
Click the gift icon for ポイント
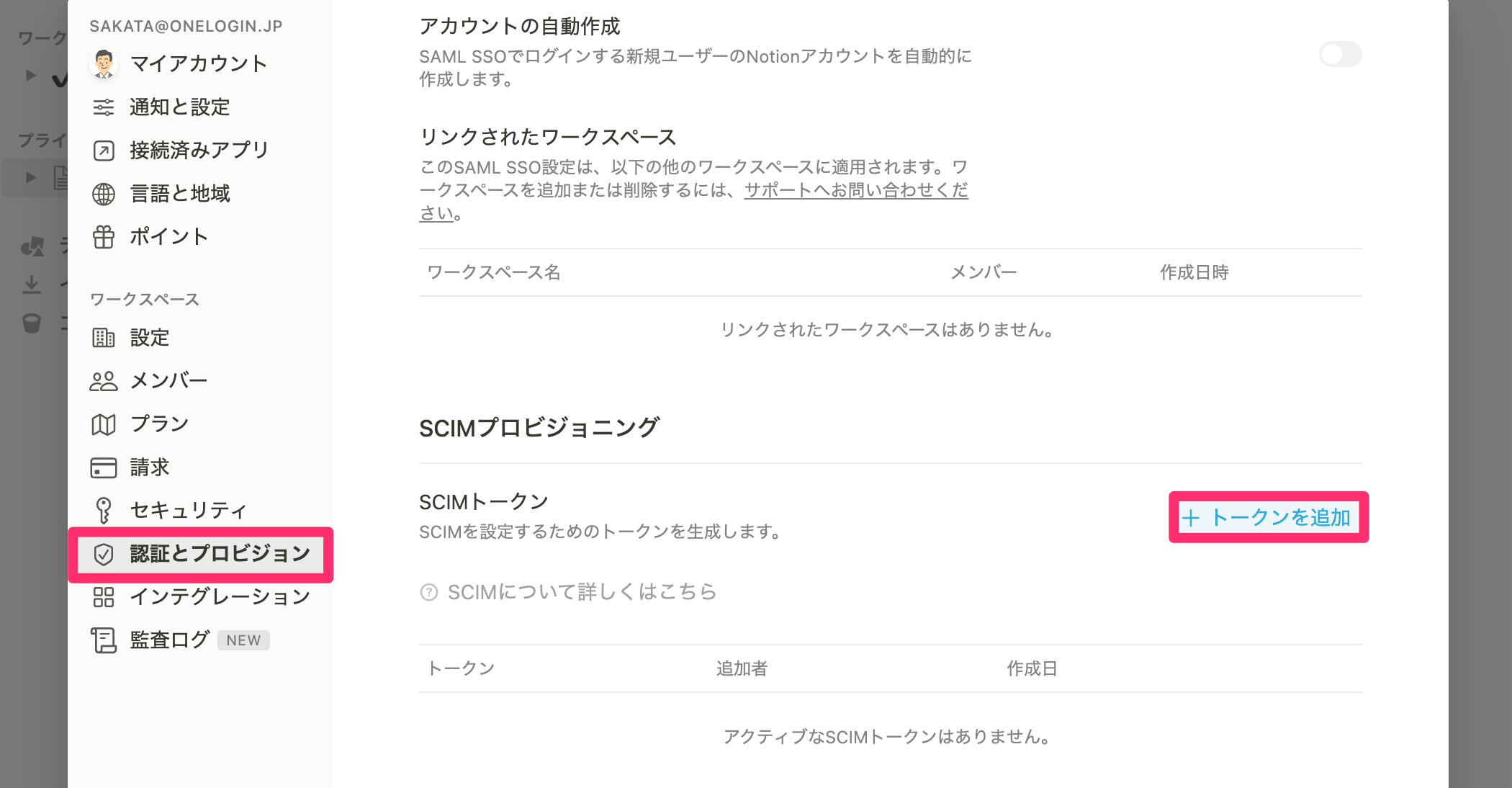[x=104, y=237]
